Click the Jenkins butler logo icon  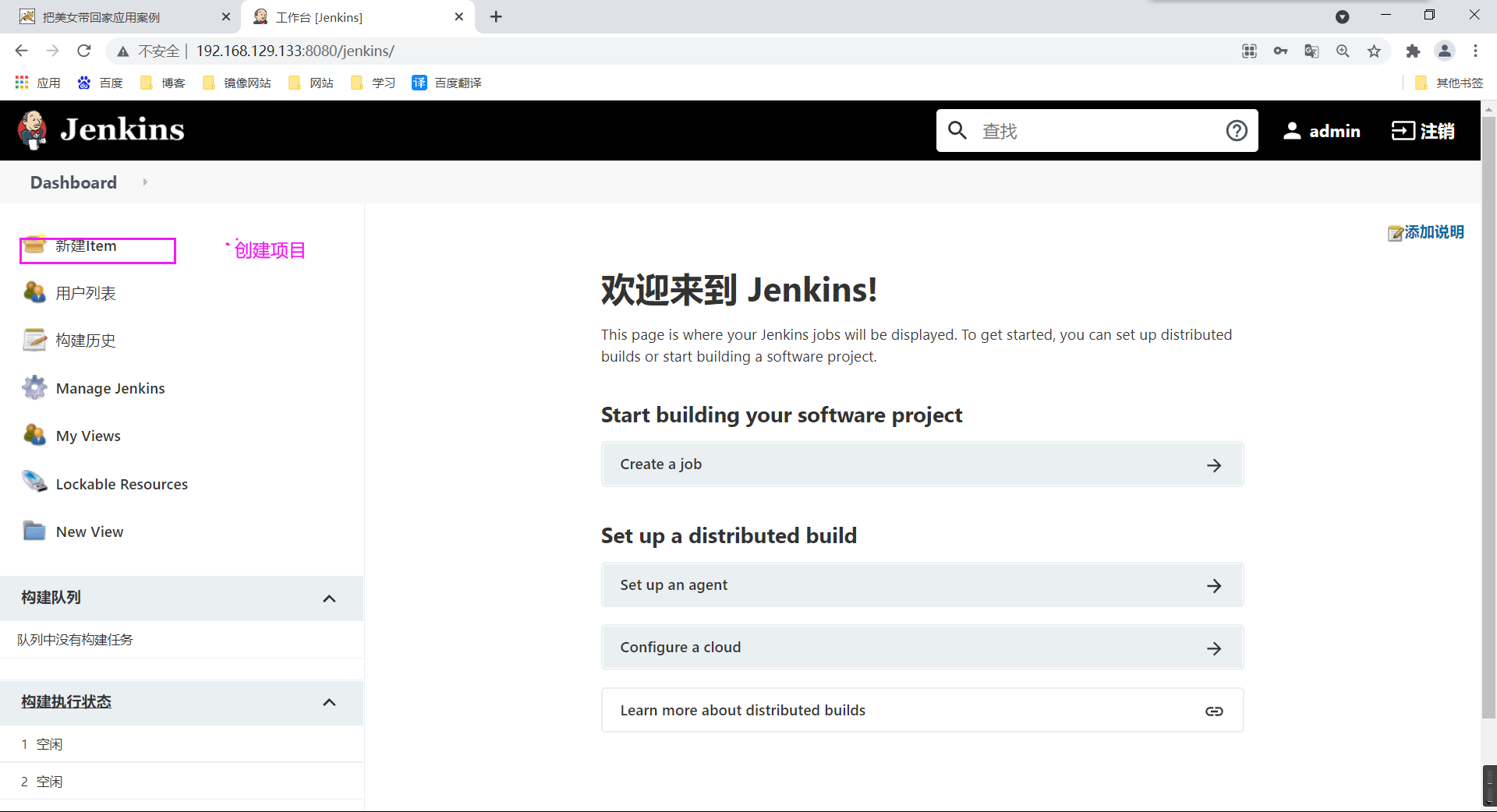coord(32,130)
